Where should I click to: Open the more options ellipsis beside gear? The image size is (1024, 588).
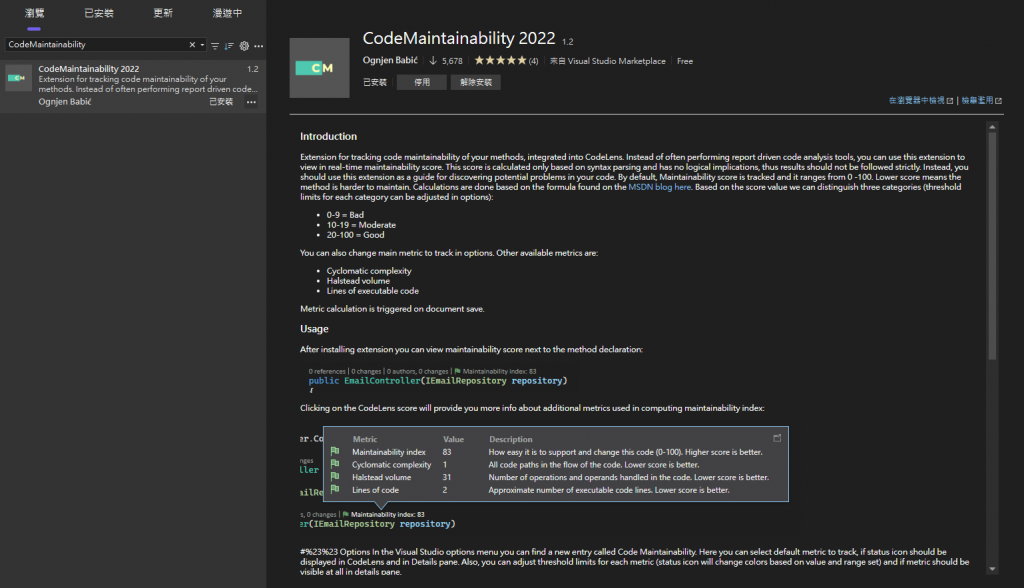click(259, 46)
